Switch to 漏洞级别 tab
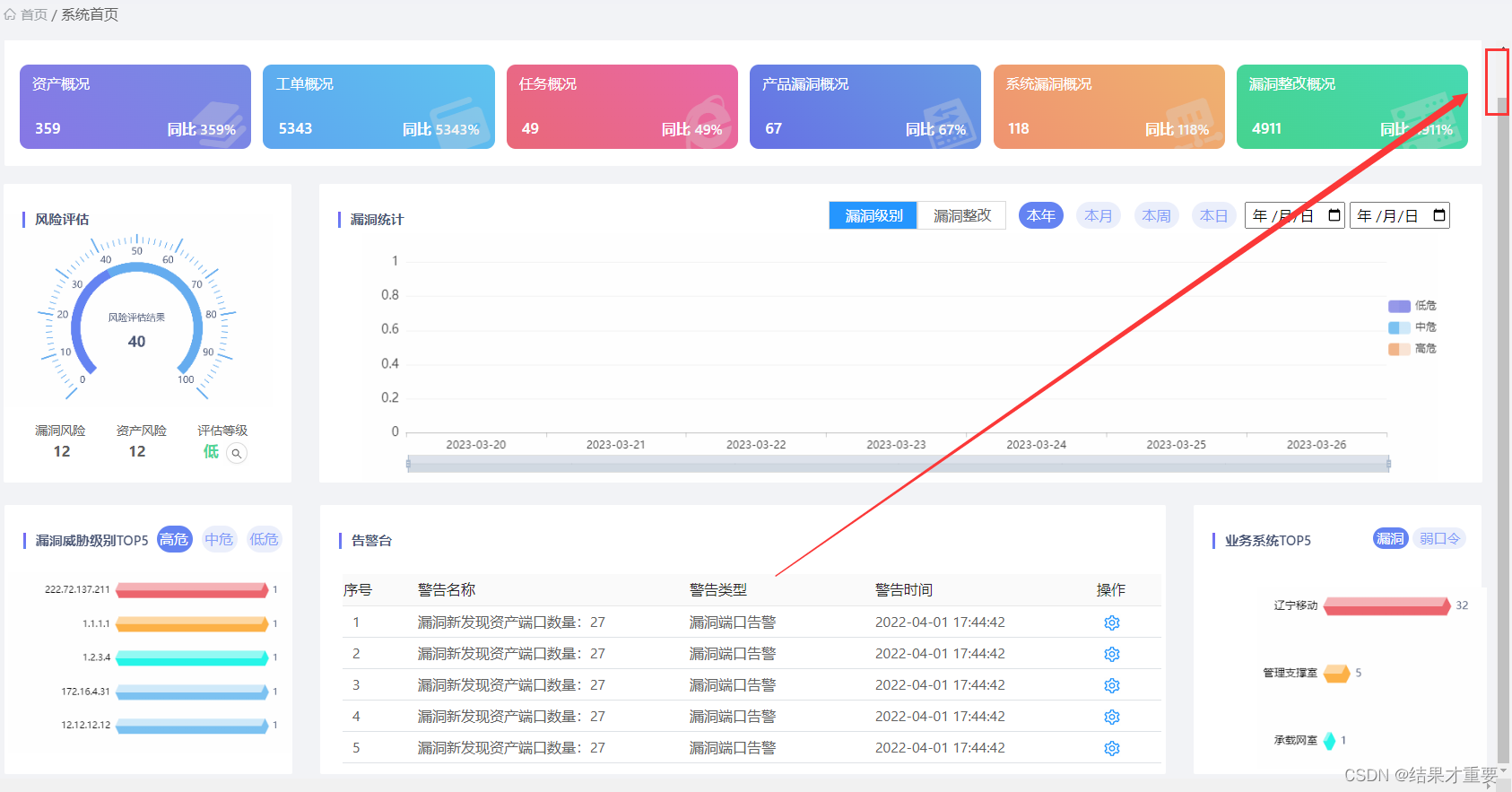Image resolution: width=1512 pixels, height=792 pixels. 873,215
